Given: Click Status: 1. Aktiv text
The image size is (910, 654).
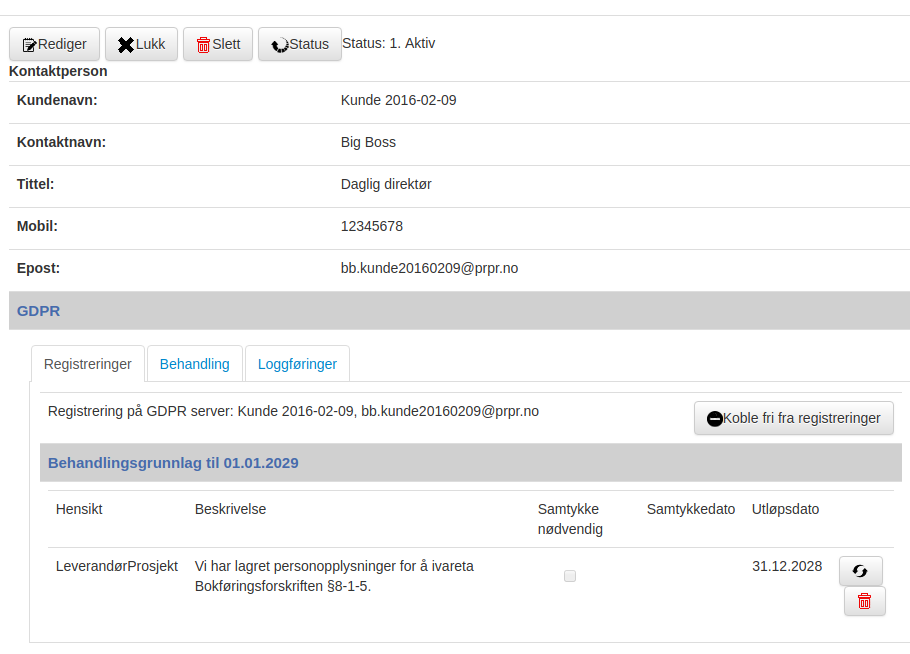Looking at the screenshot, I should coord(388,44).
